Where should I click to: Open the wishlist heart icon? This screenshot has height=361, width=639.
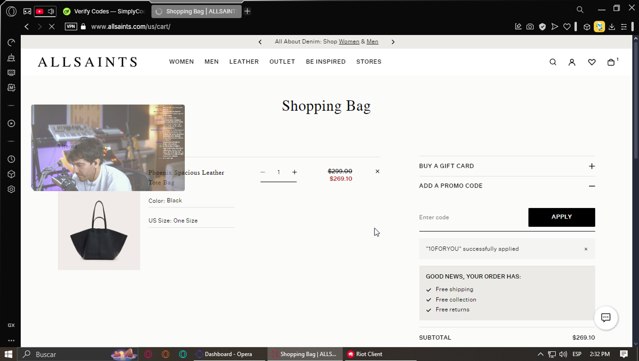click(x=592, y=62)
